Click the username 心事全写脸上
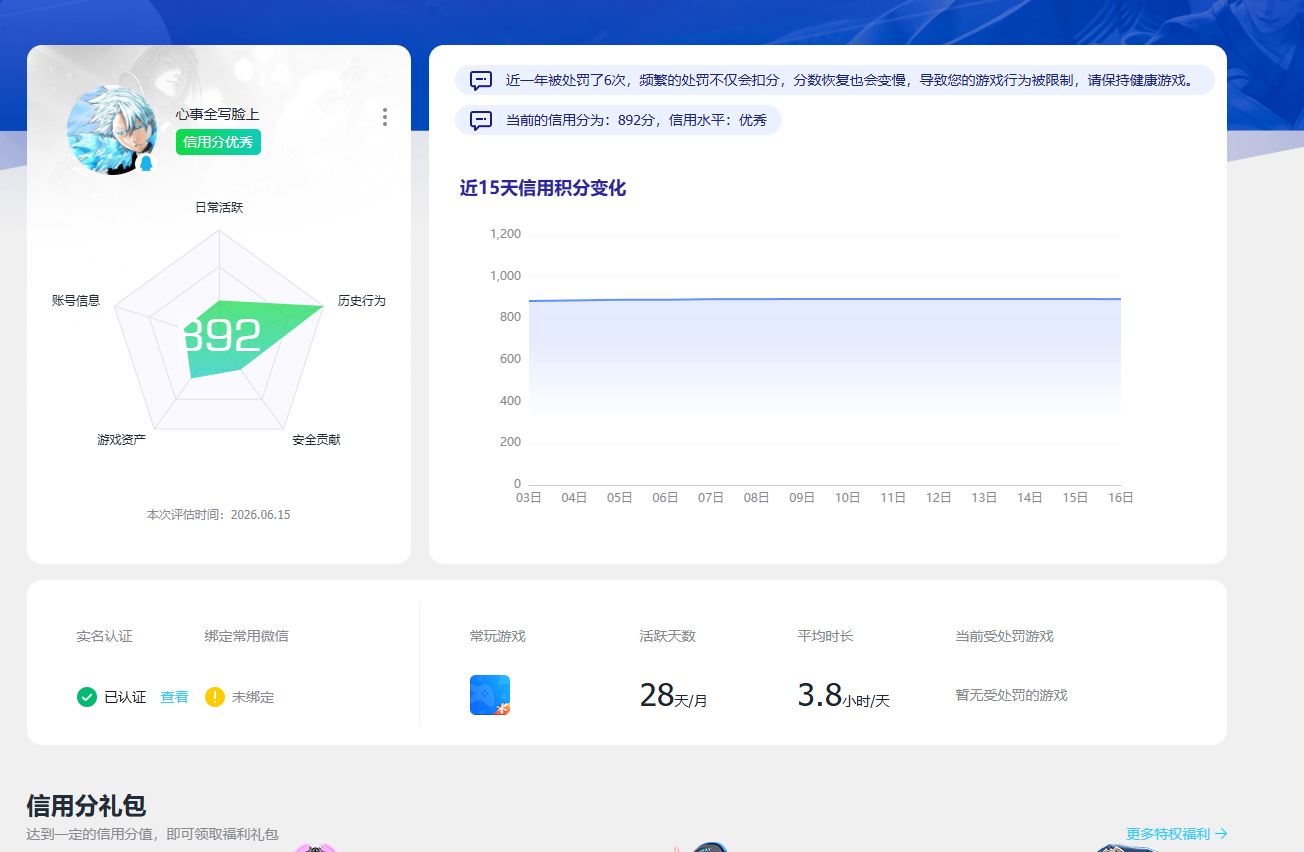This screenshot has height=852, width=1304. [217, 114]
